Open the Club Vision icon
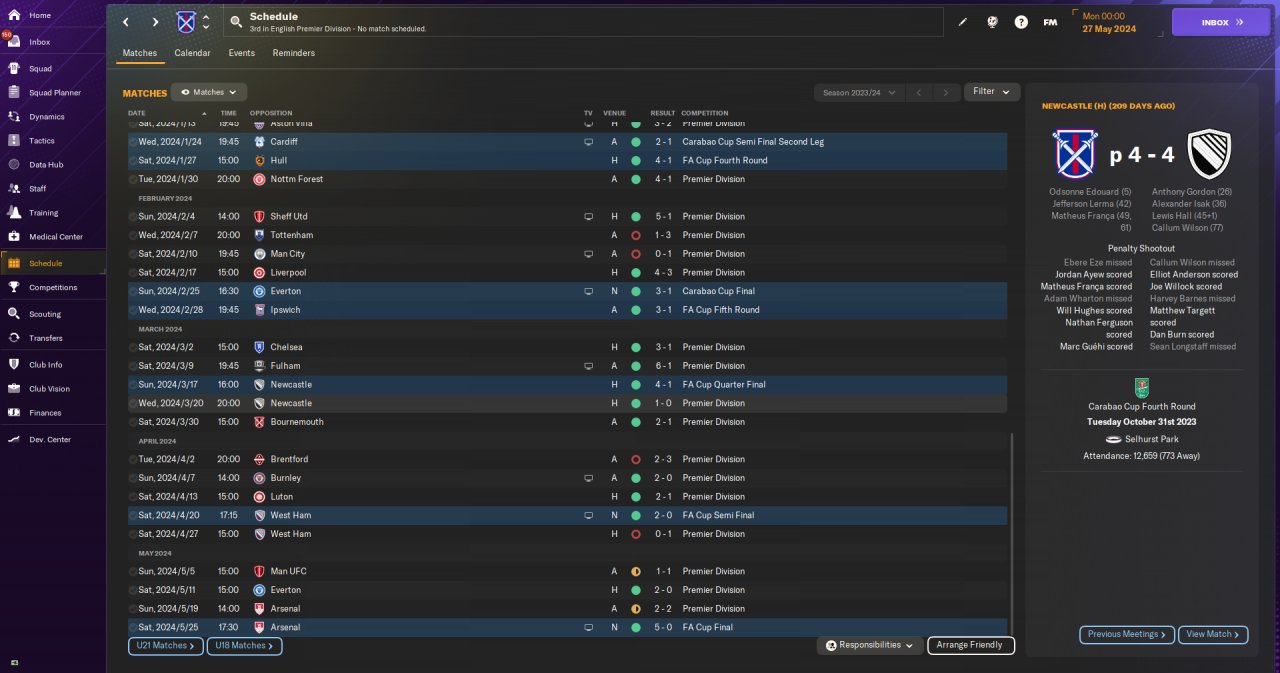This screenshot has height=673, width=1280. click(x=14, y=388)
